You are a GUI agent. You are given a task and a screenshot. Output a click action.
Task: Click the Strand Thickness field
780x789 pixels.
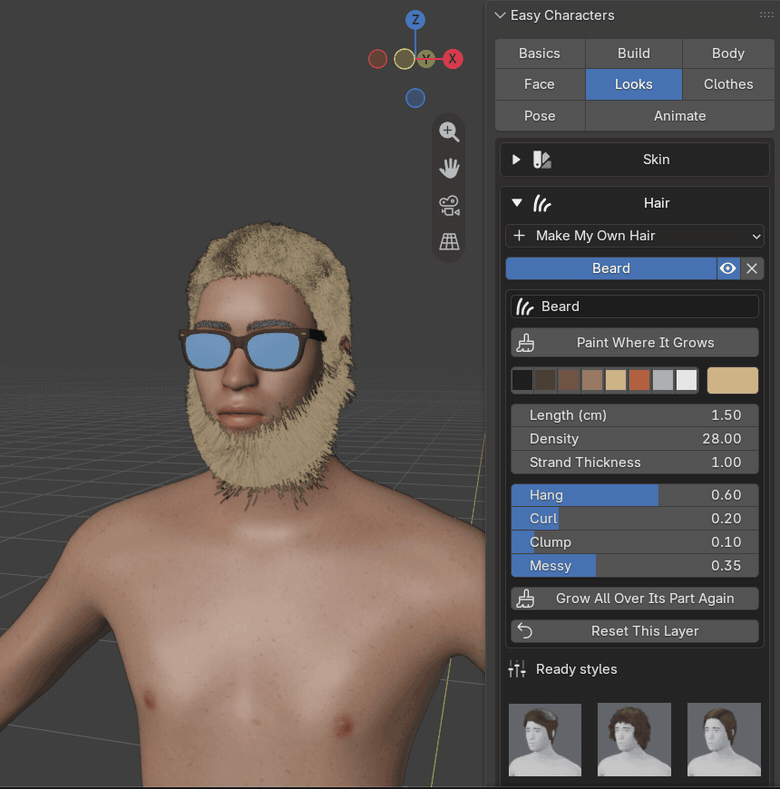point(635,462)
